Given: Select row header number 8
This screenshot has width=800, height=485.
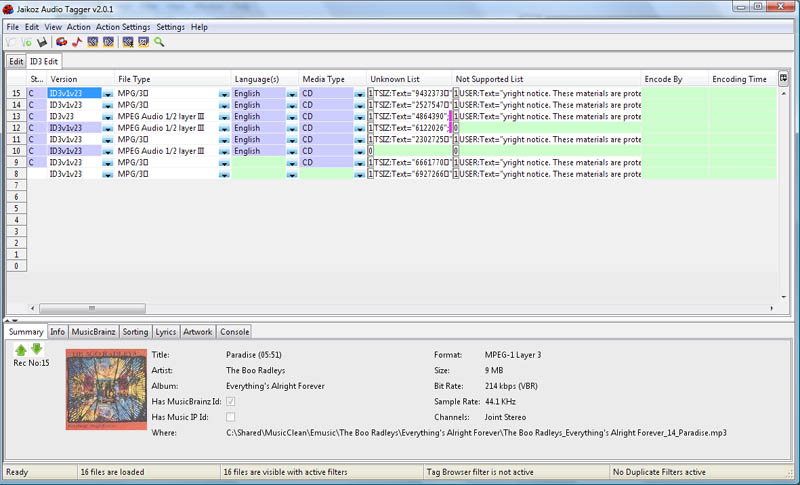Looking at the screenshot, I should [16, 174].
